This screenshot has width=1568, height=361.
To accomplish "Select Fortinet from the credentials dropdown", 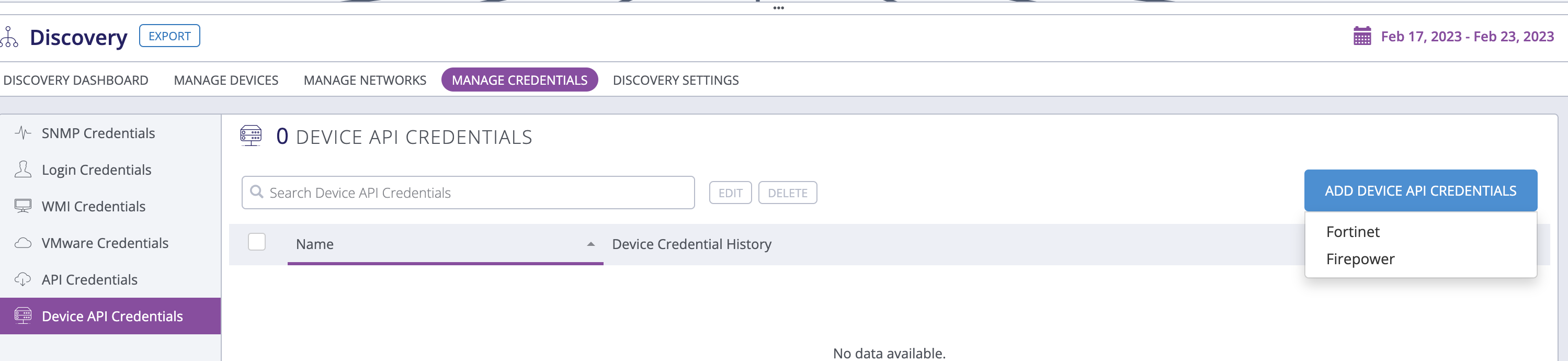I will pyautogui.click(x=1353, y=231).
